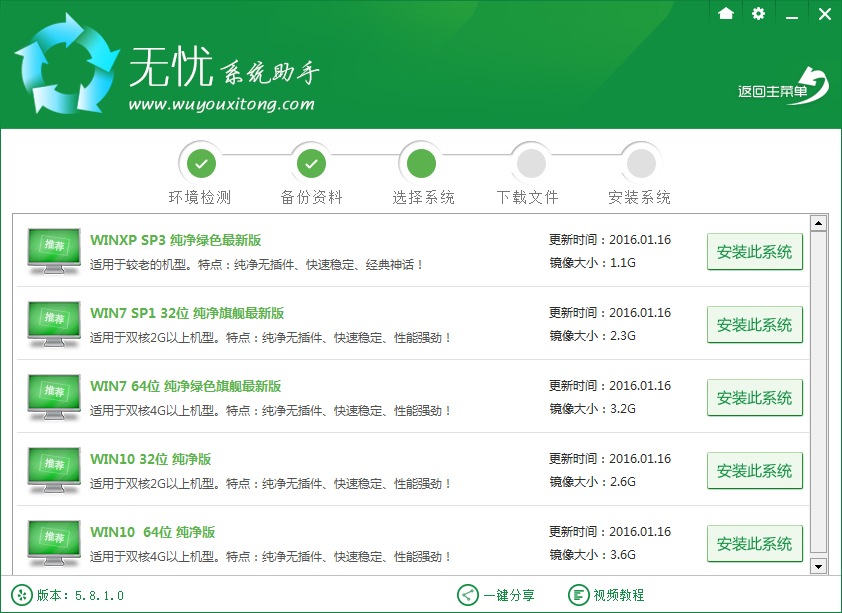Viewport: 842px width, 613px height.
Task: Click 镜像大小：3.6G text
Action: 592,554
